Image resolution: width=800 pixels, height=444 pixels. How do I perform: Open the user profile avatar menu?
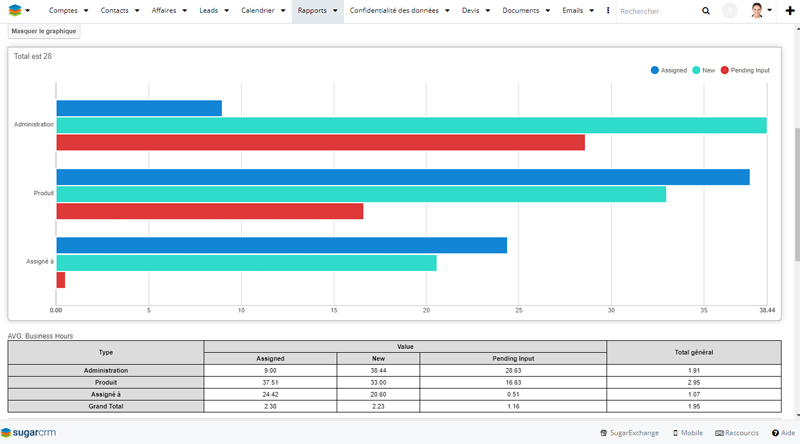click(757, 10)
